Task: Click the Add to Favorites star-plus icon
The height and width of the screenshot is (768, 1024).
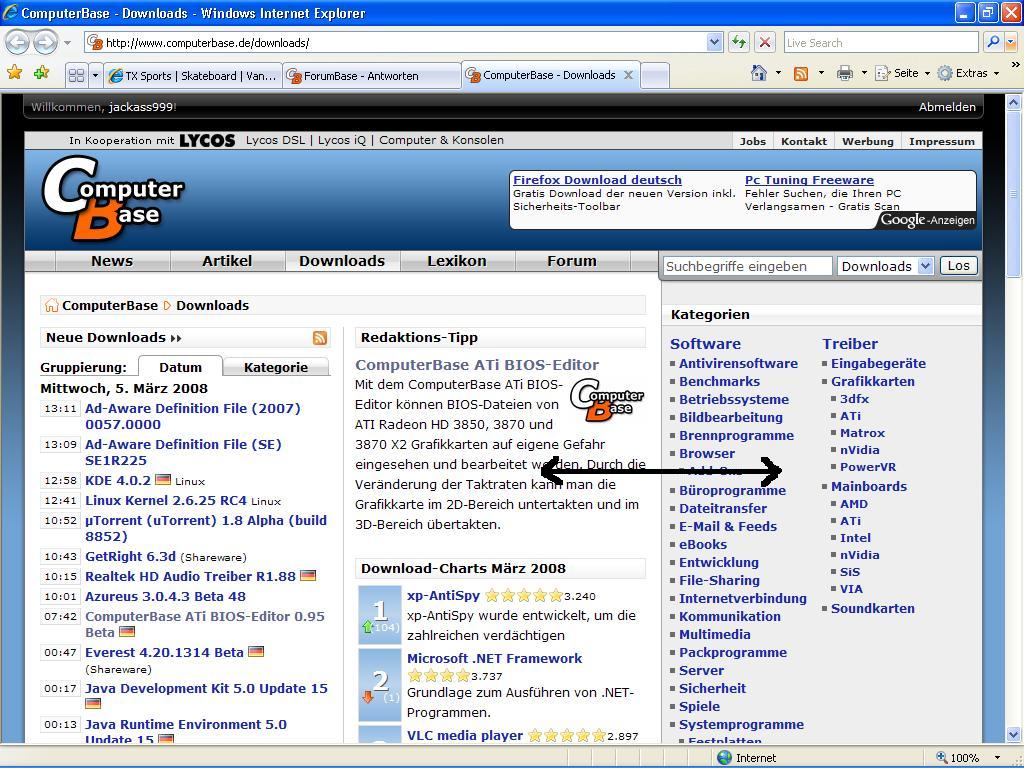Action: pyautogui.click(x=41, y=72)
